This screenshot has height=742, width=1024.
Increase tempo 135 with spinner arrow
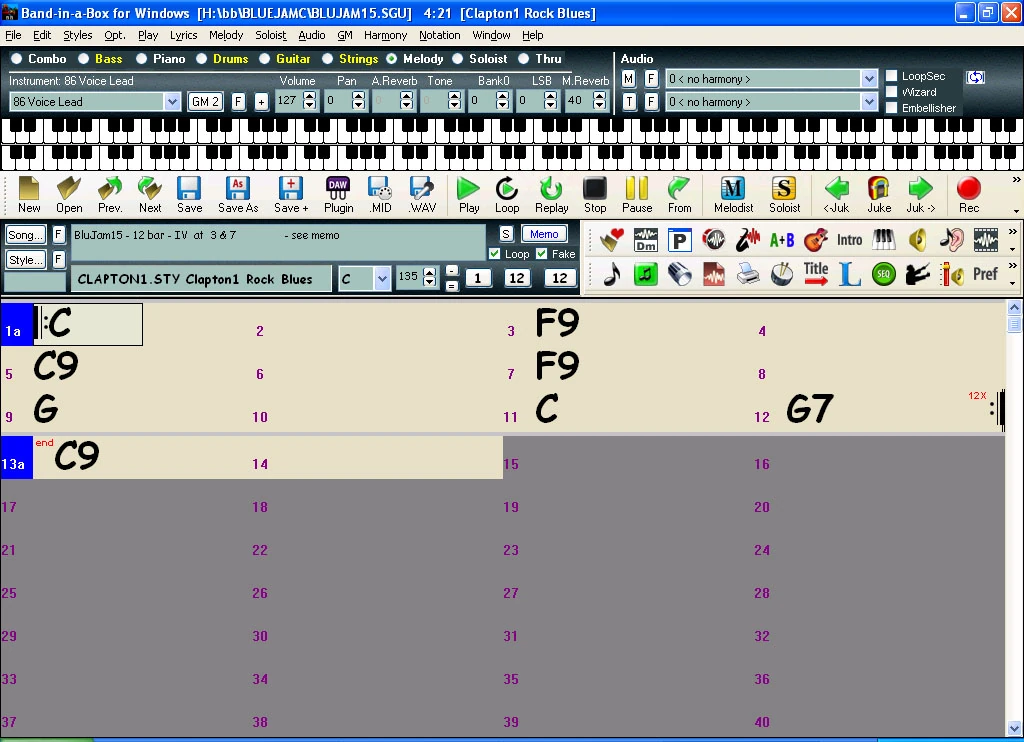pos(430,272)
